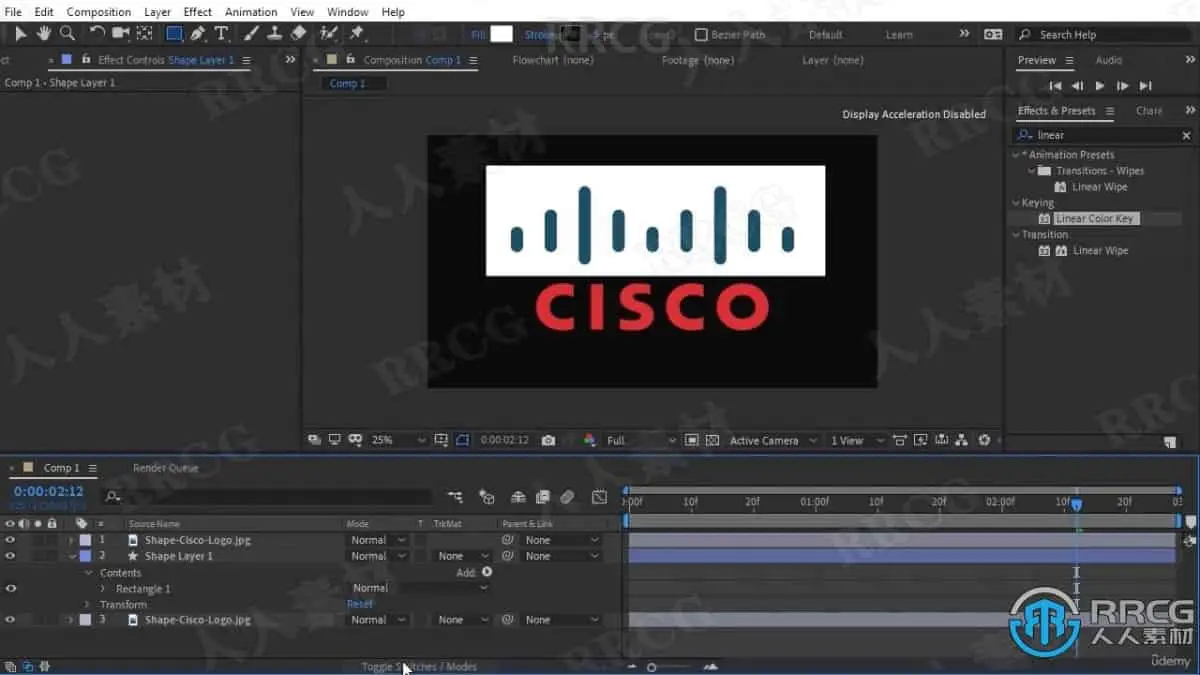
Task: Open composition mini-flowchart icon in timeline
Action: pos(455,497)
